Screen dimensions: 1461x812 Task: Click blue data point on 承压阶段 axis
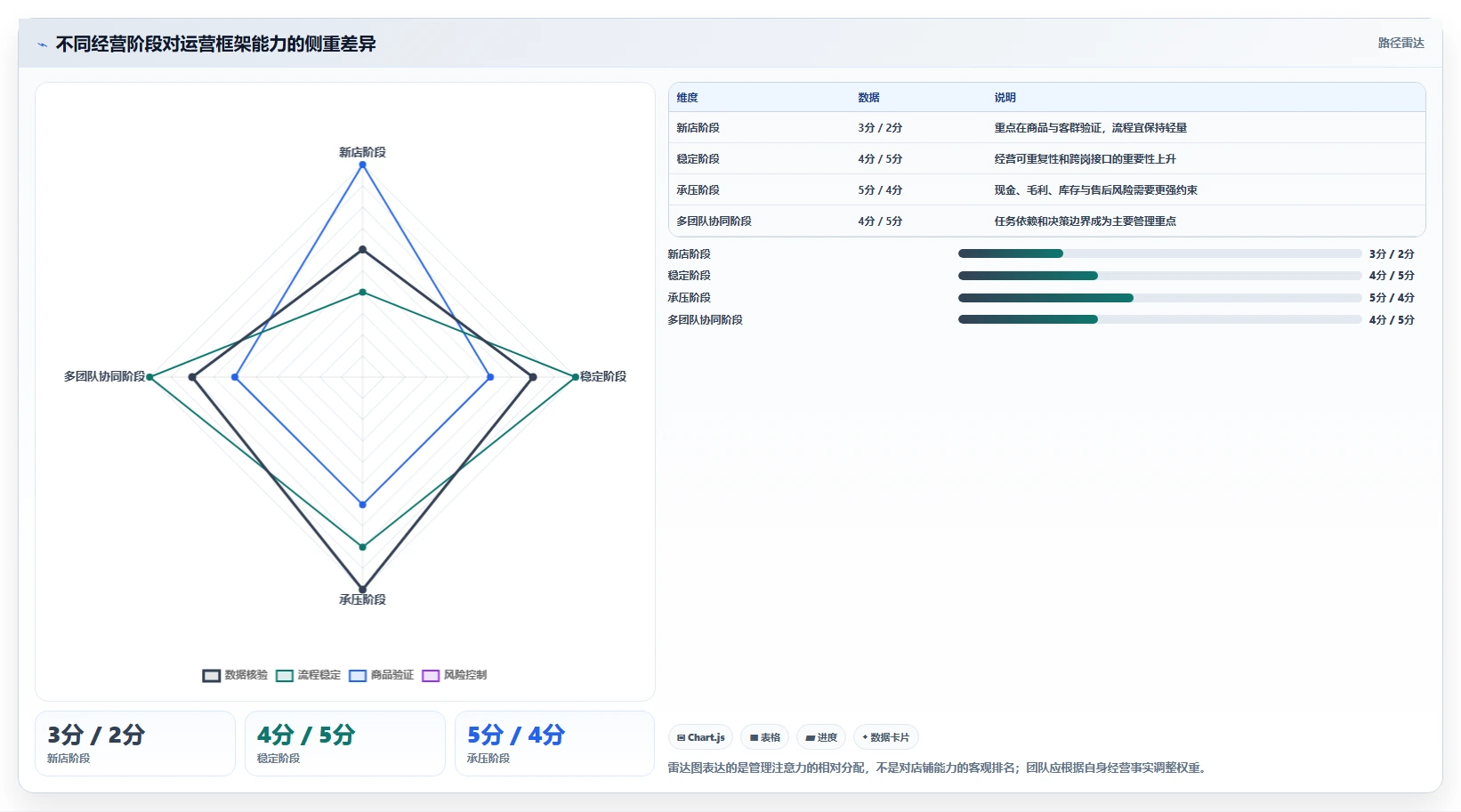coord(362,504)
